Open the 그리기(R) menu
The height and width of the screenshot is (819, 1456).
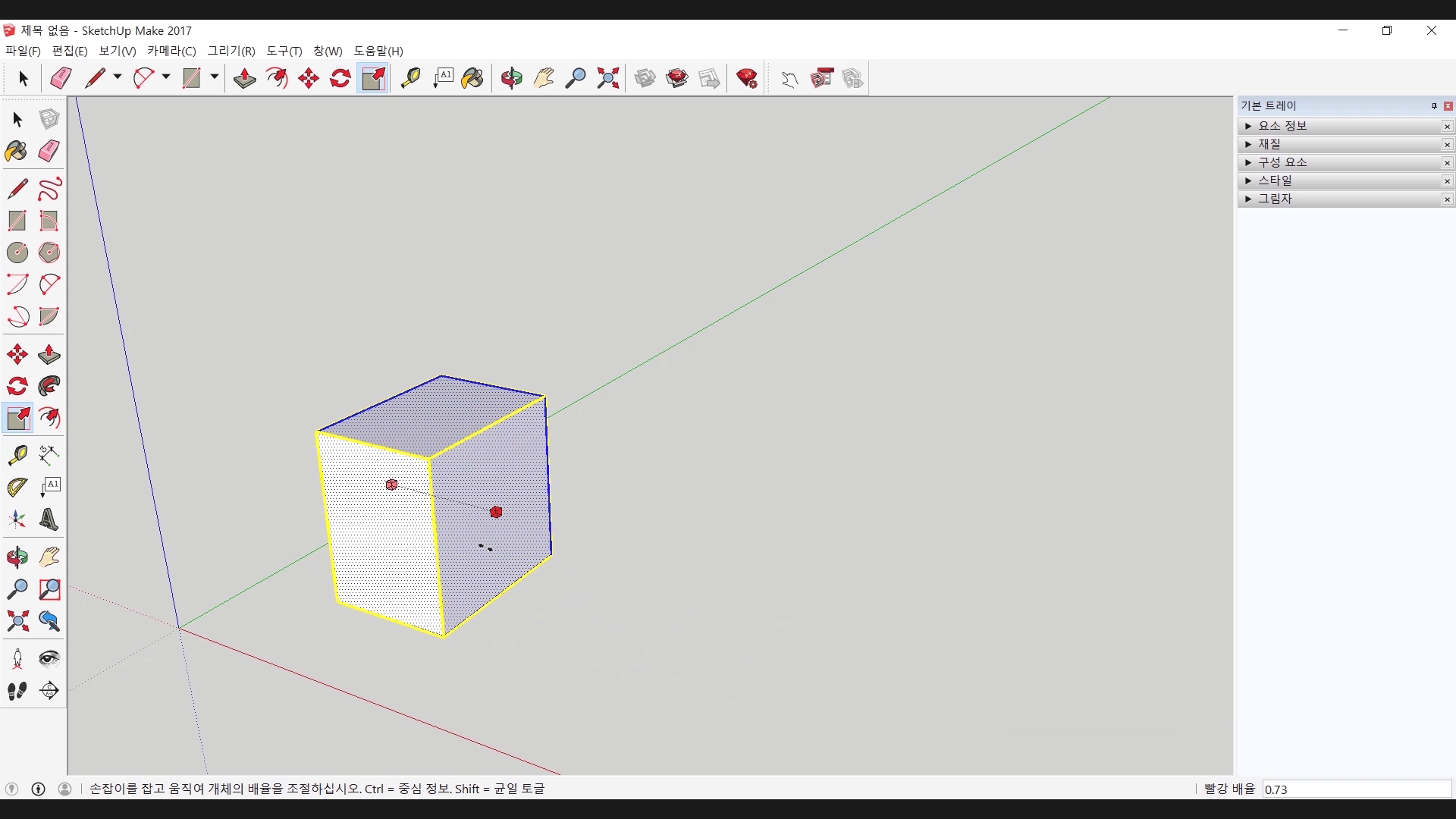[x=231, y=51]
